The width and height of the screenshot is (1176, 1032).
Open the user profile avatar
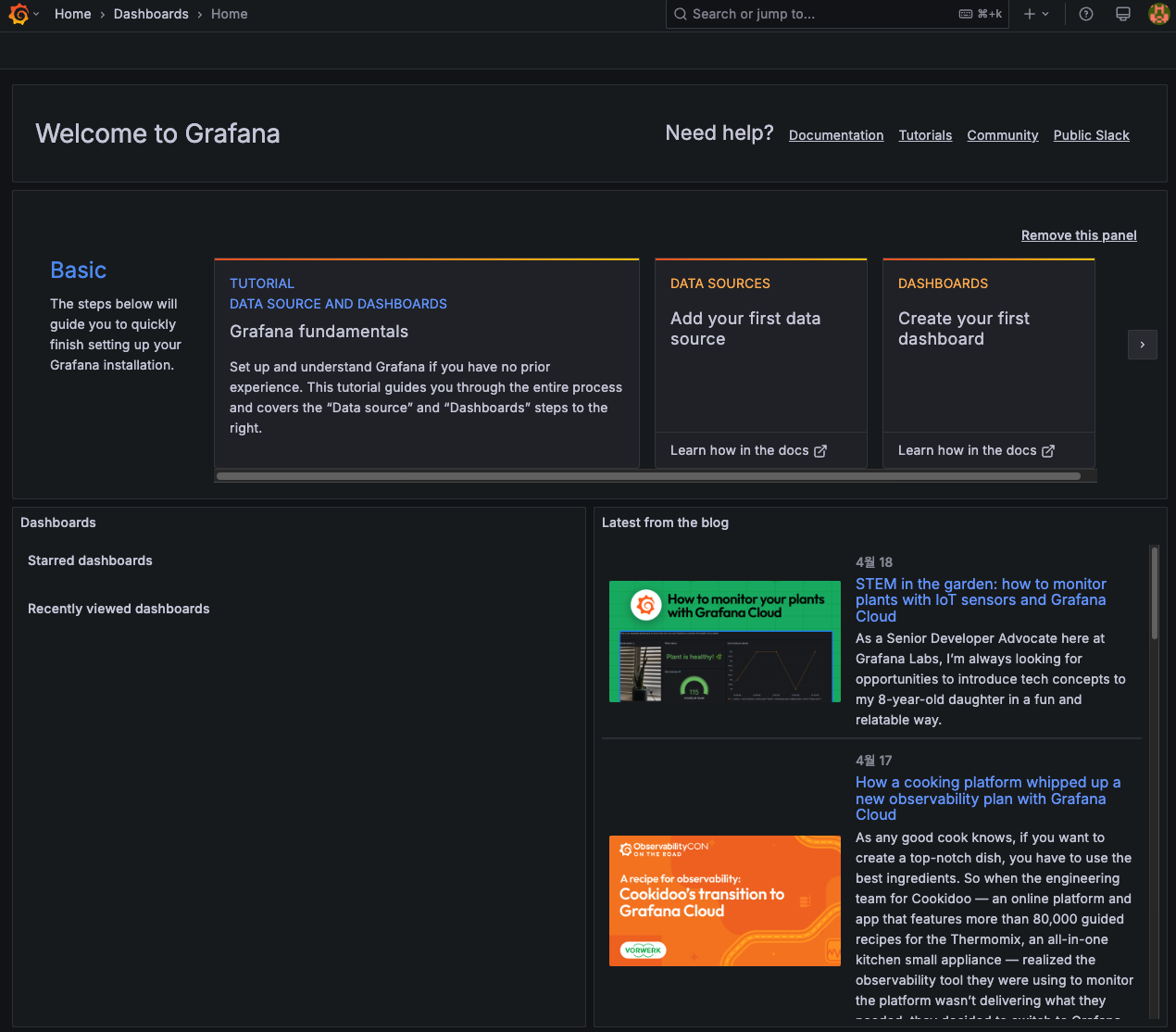coord(1158,14)
